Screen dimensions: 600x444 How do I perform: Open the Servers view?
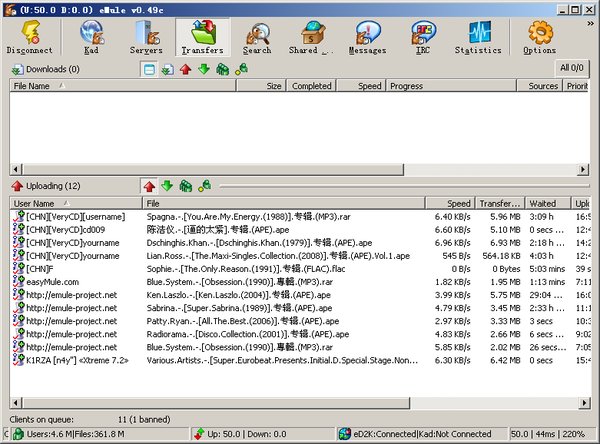(146, 38)
